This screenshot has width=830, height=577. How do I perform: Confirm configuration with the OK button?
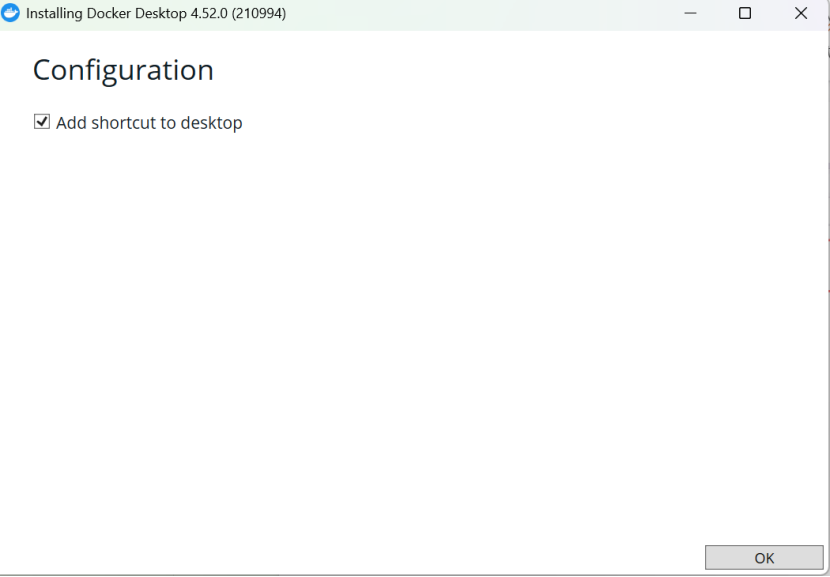click(x=764, y=557)
